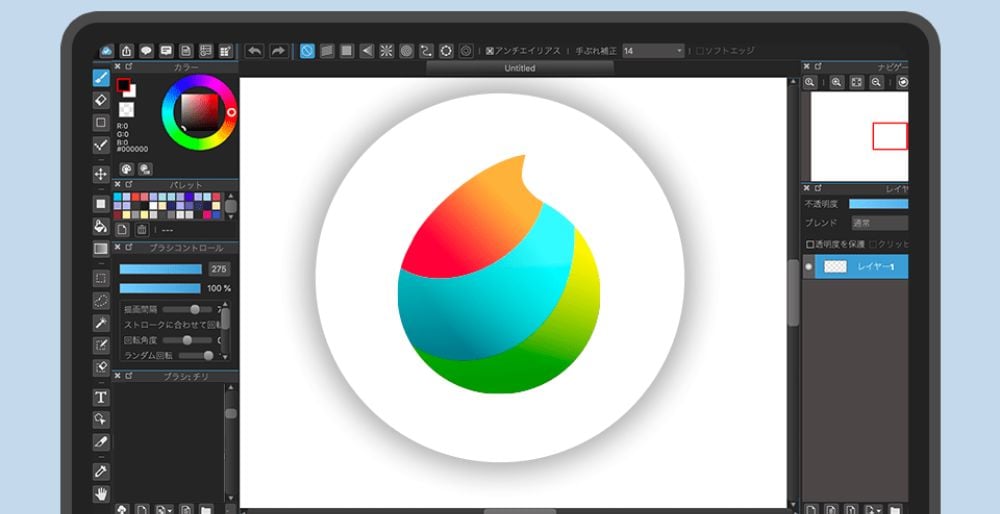This screenshot has height=514, width=1000.
Task: Click the red navigator viewport rectangle
Action: pos(889,136)
